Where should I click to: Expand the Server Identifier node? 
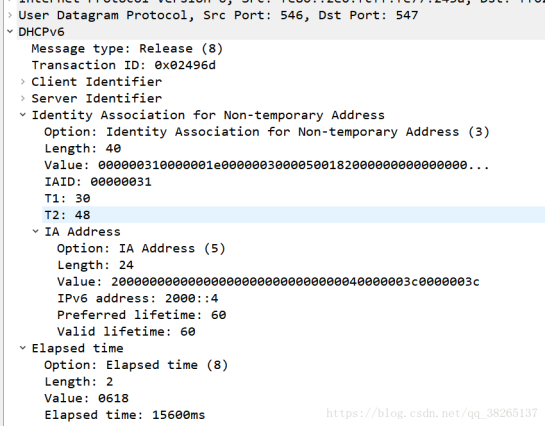[23, 98]
